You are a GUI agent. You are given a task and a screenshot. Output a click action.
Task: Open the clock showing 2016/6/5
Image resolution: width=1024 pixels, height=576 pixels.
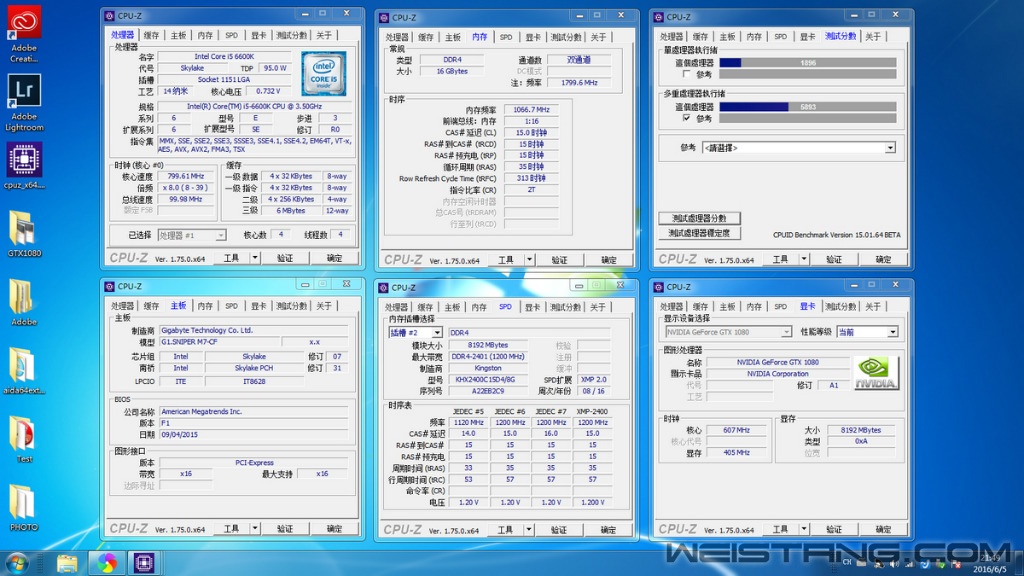990,563
